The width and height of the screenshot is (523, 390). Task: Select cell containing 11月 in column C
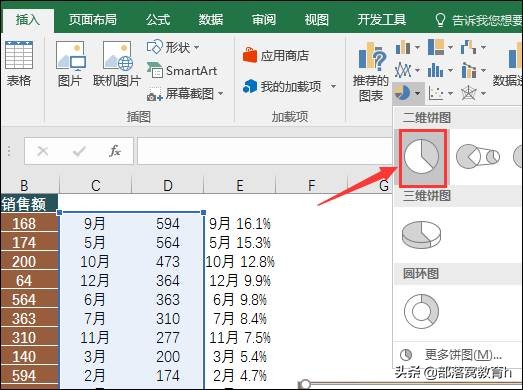pos(95,338)
